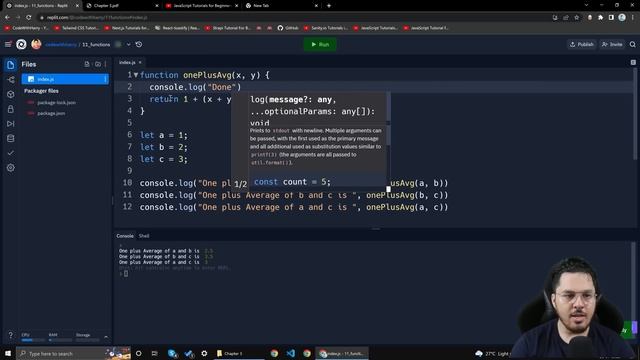Add a new file in Files
Image resolution: width=640 pixels, height=360 pixels.
[x=87, y=64]
